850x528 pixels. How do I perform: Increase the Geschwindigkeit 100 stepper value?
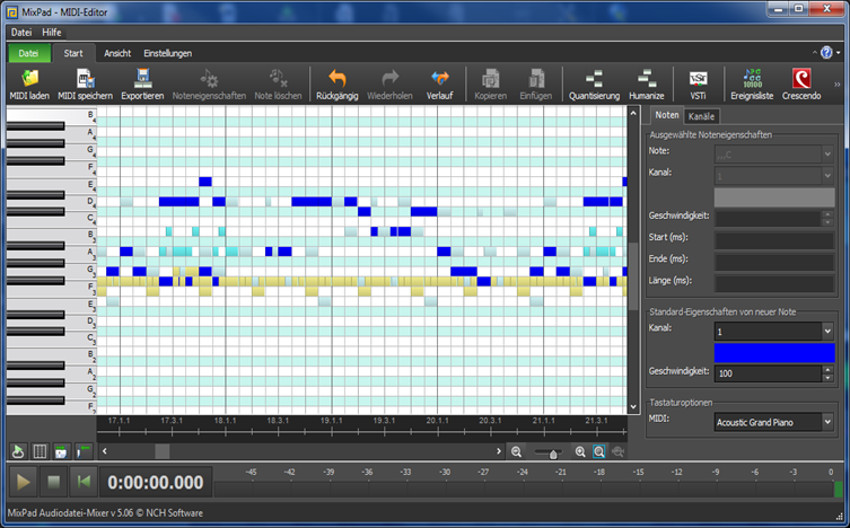[827, 370]
